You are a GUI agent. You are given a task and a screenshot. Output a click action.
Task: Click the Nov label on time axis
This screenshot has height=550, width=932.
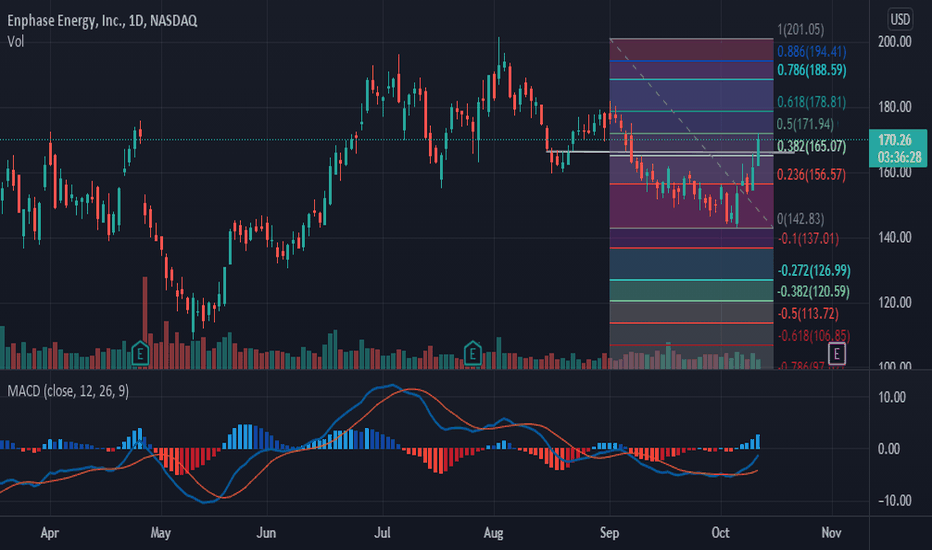coord(831,533)
